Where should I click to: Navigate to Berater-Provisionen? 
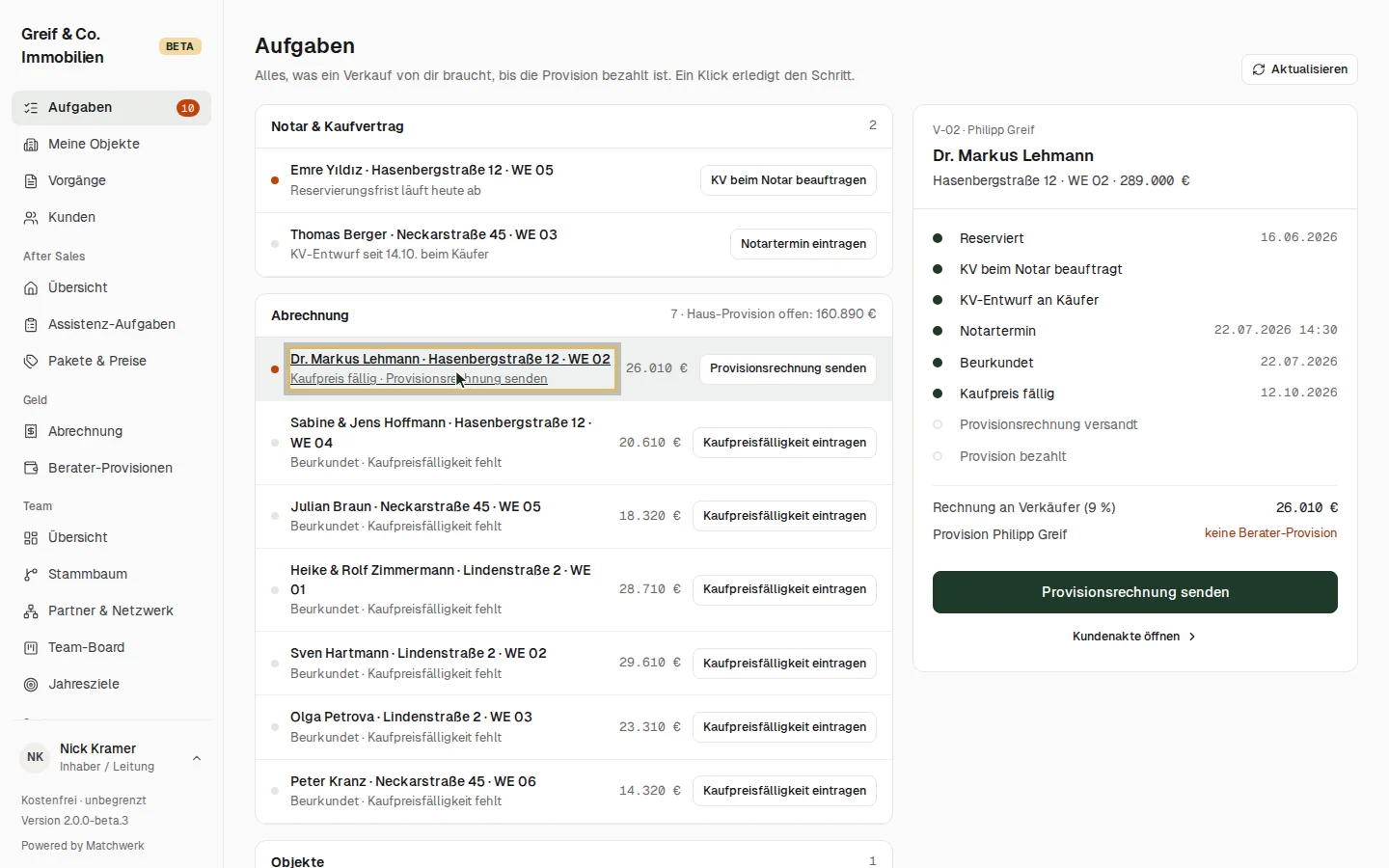(111, 469)
